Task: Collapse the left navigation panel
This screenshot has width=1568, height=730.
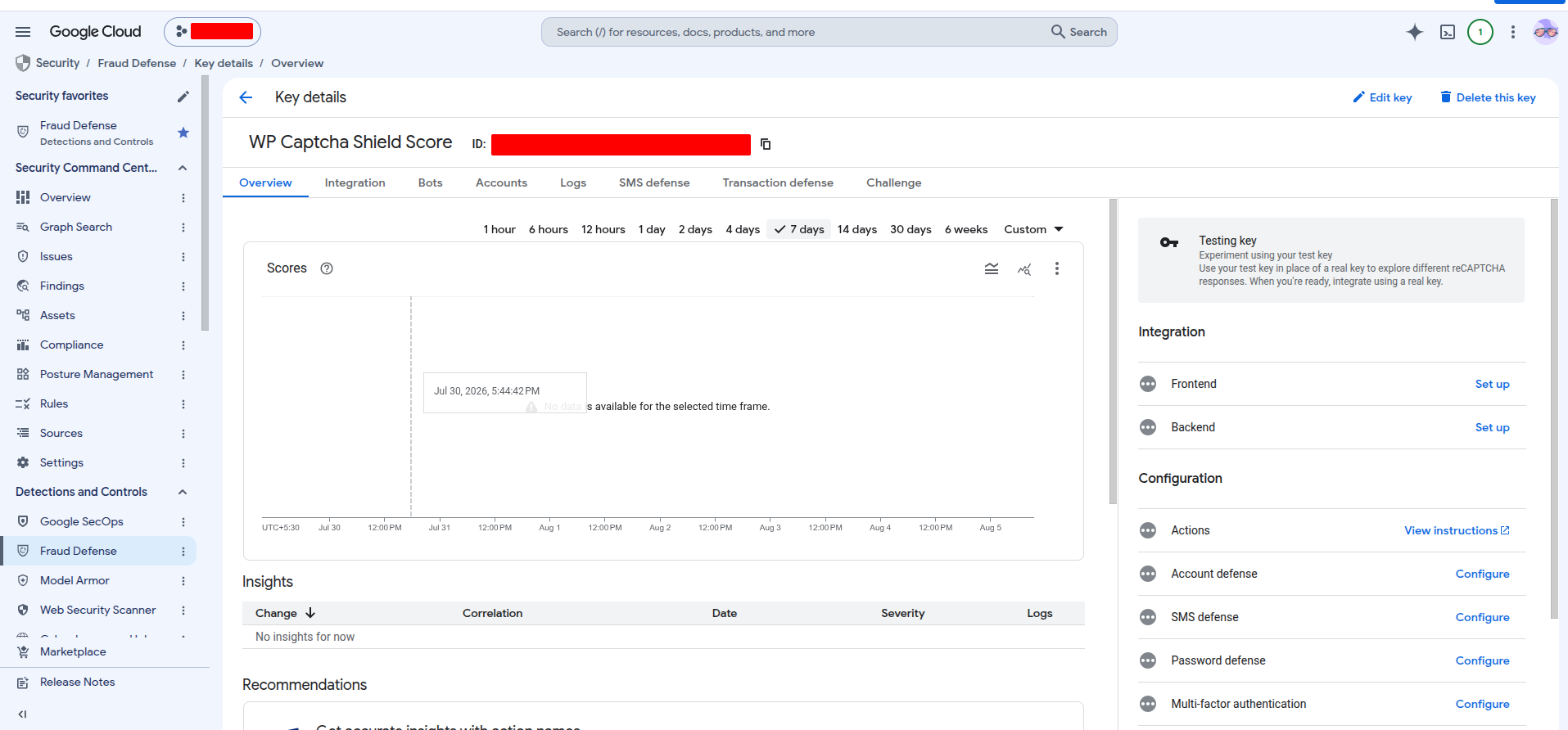Action: 22,714
